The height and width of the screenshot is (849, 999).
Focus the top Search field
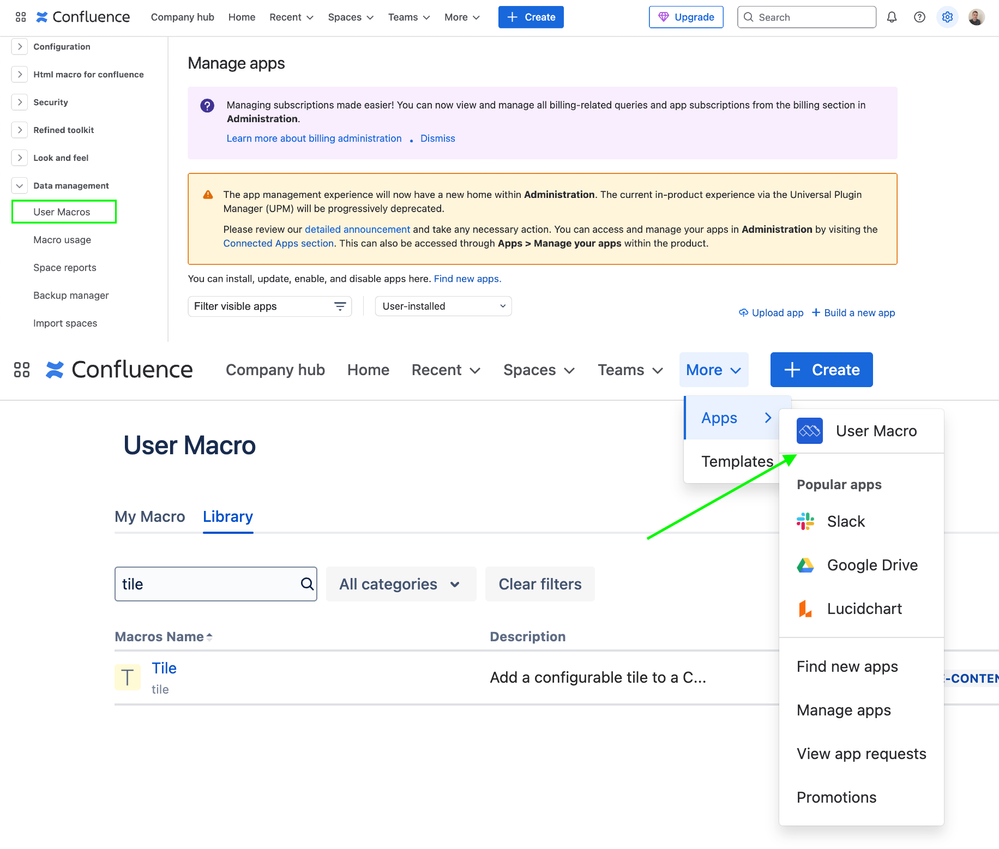[807, 17]
